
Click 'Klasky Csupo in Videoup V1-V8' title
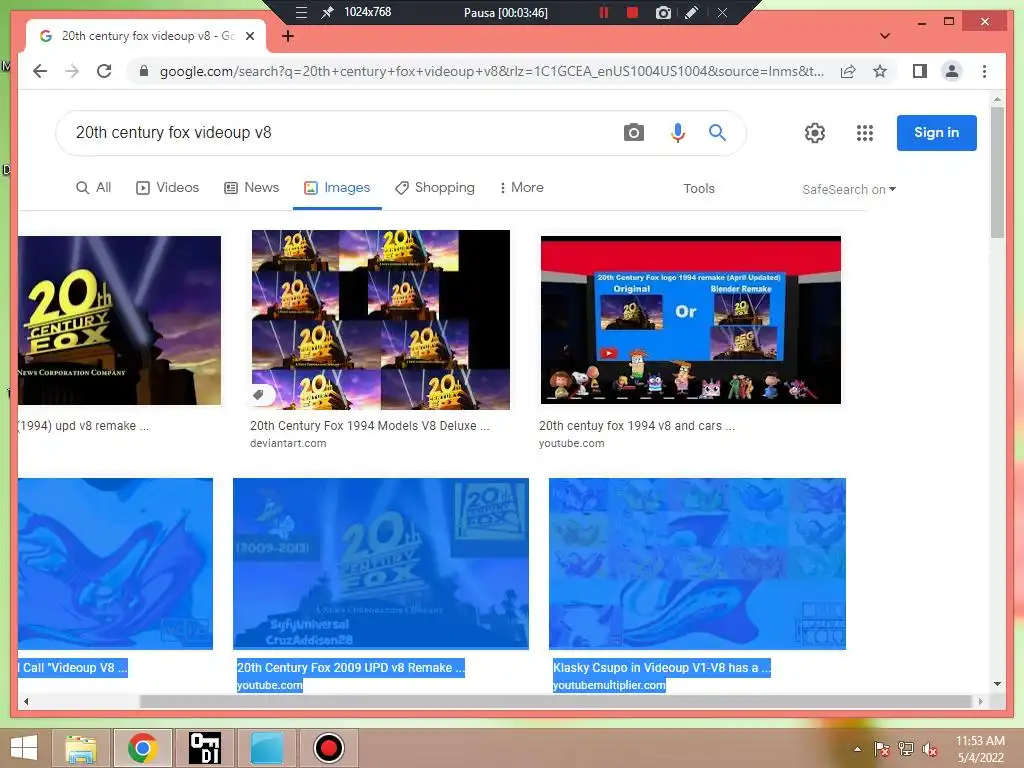662,668
